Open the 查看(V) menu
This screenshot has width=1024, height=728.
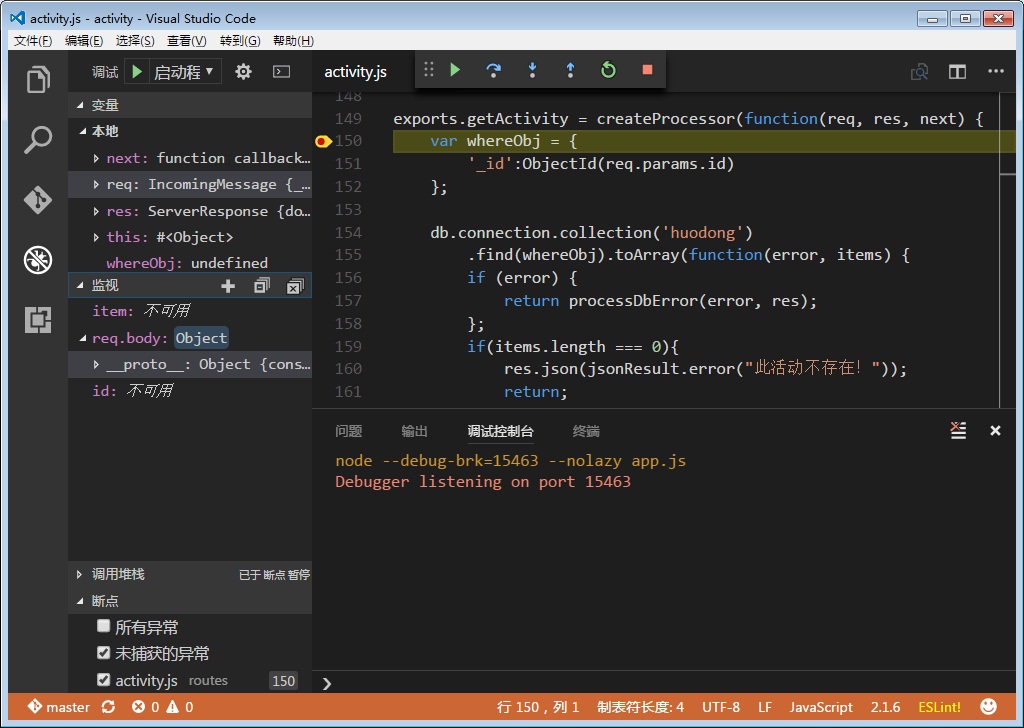coord(186,40)
